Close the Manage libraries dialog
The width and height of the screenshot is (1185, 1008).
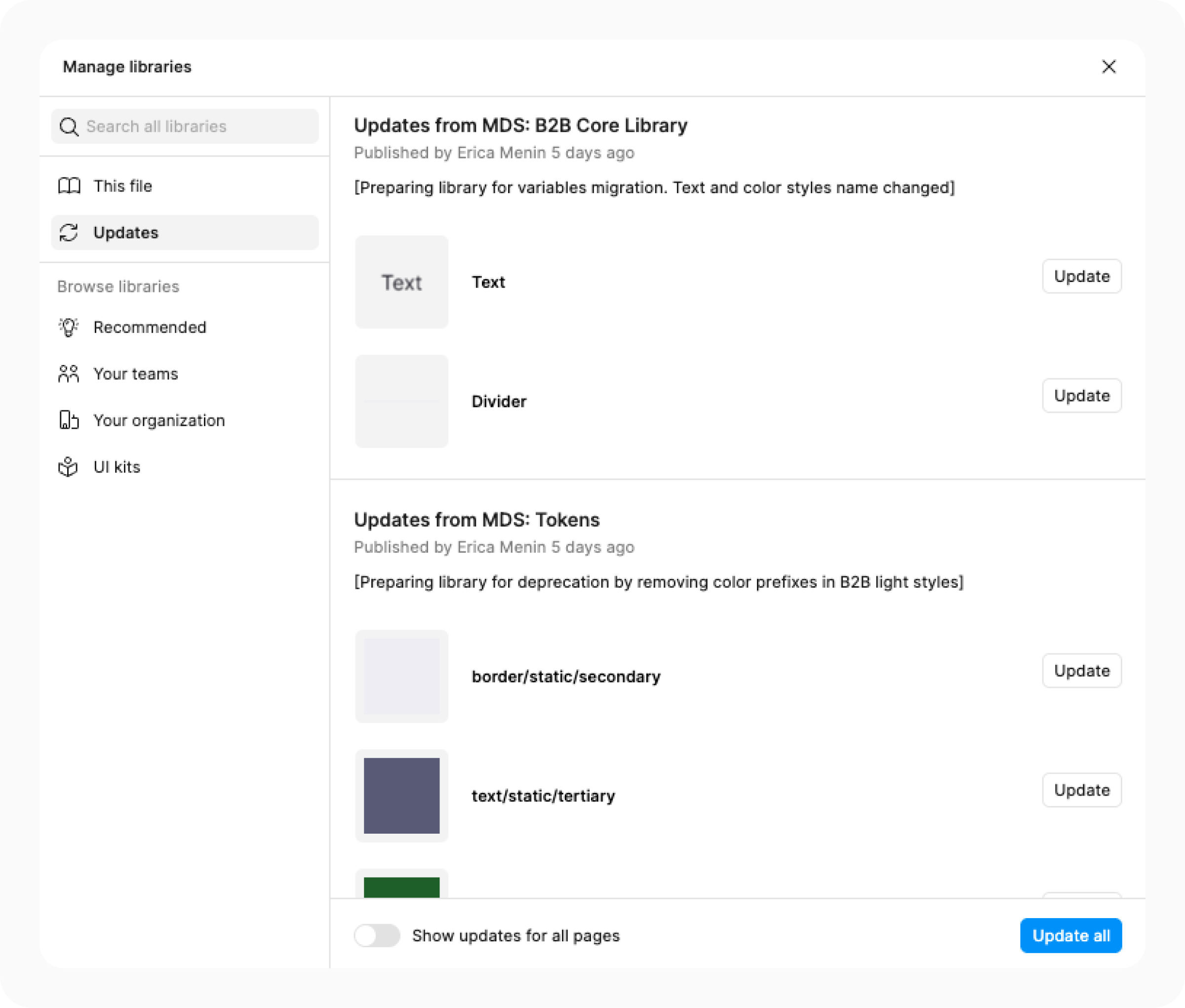1109,67
